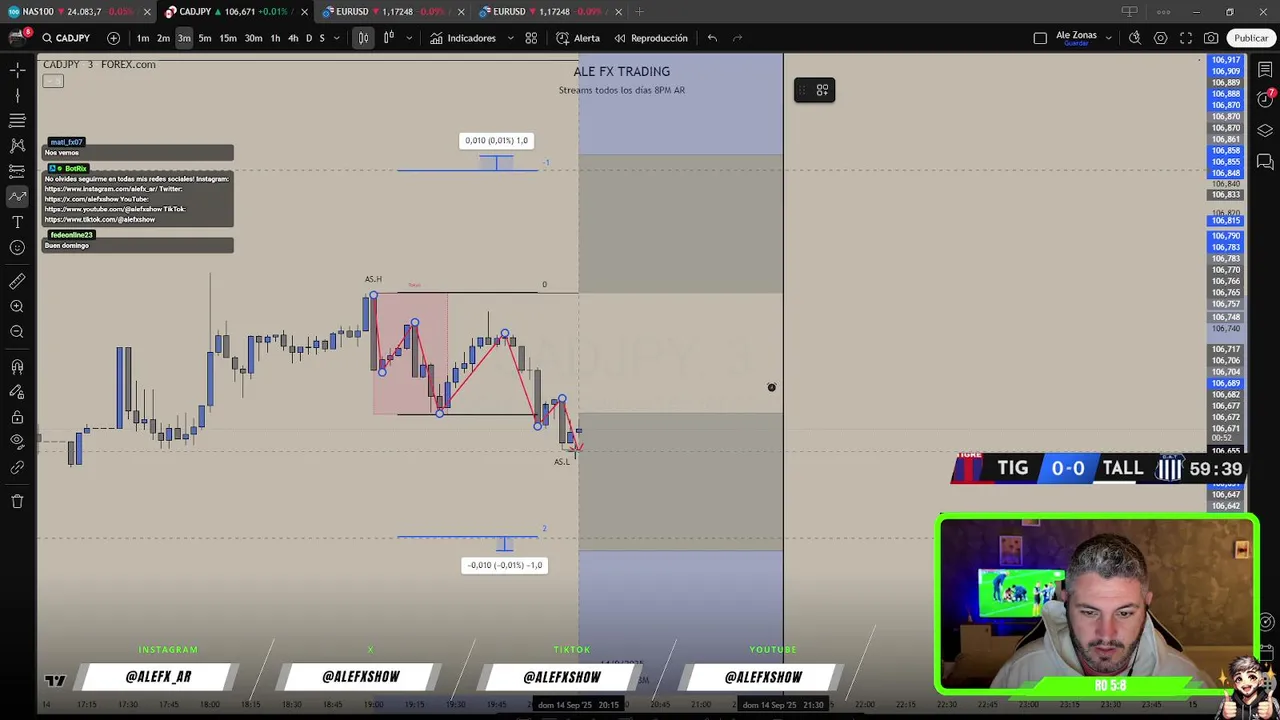Screen dimensions: 1280x720
Task: Toggle magnet mode for drawings
Action: (x=17, y=367)
